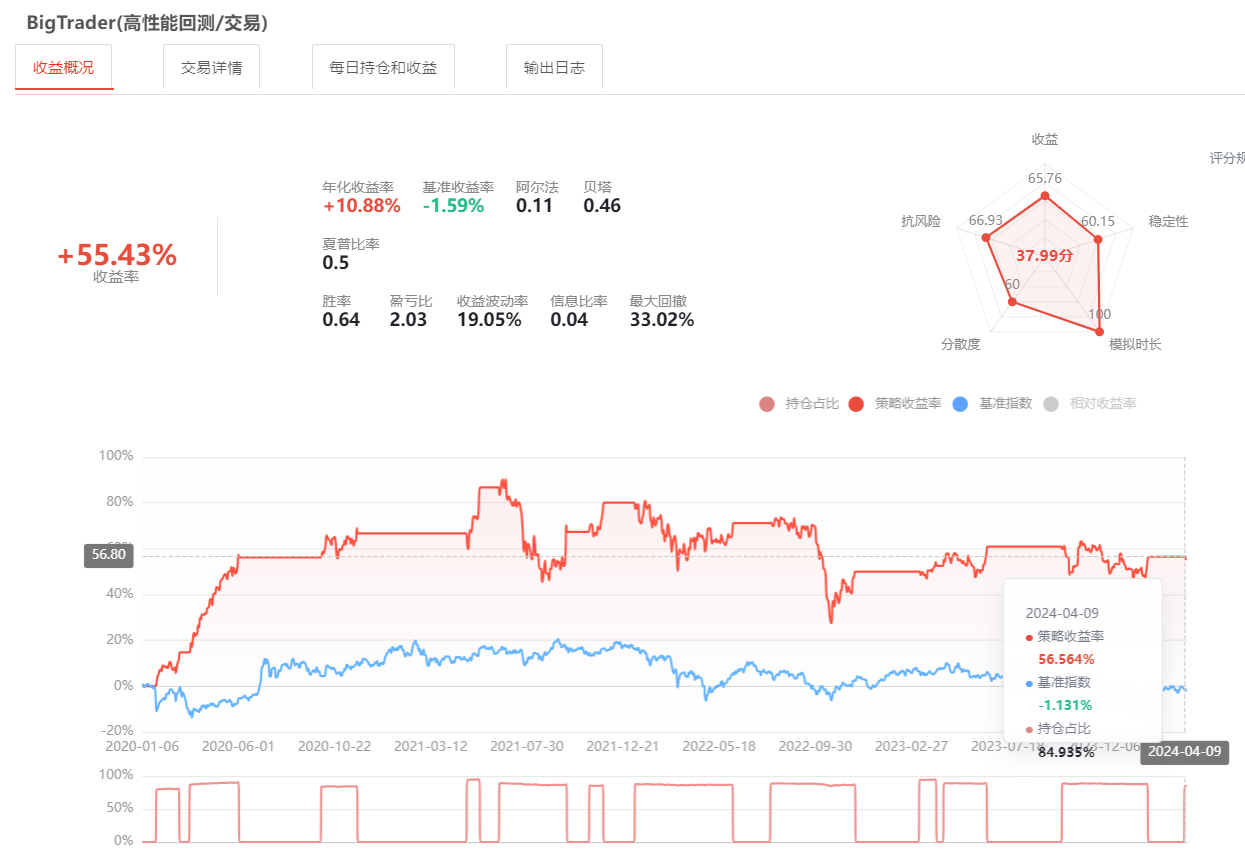Click the 分散度 radar point at 60
Image resolution: width=1245 pixels, height=850 pixels.
click(x=1012, y=300)
